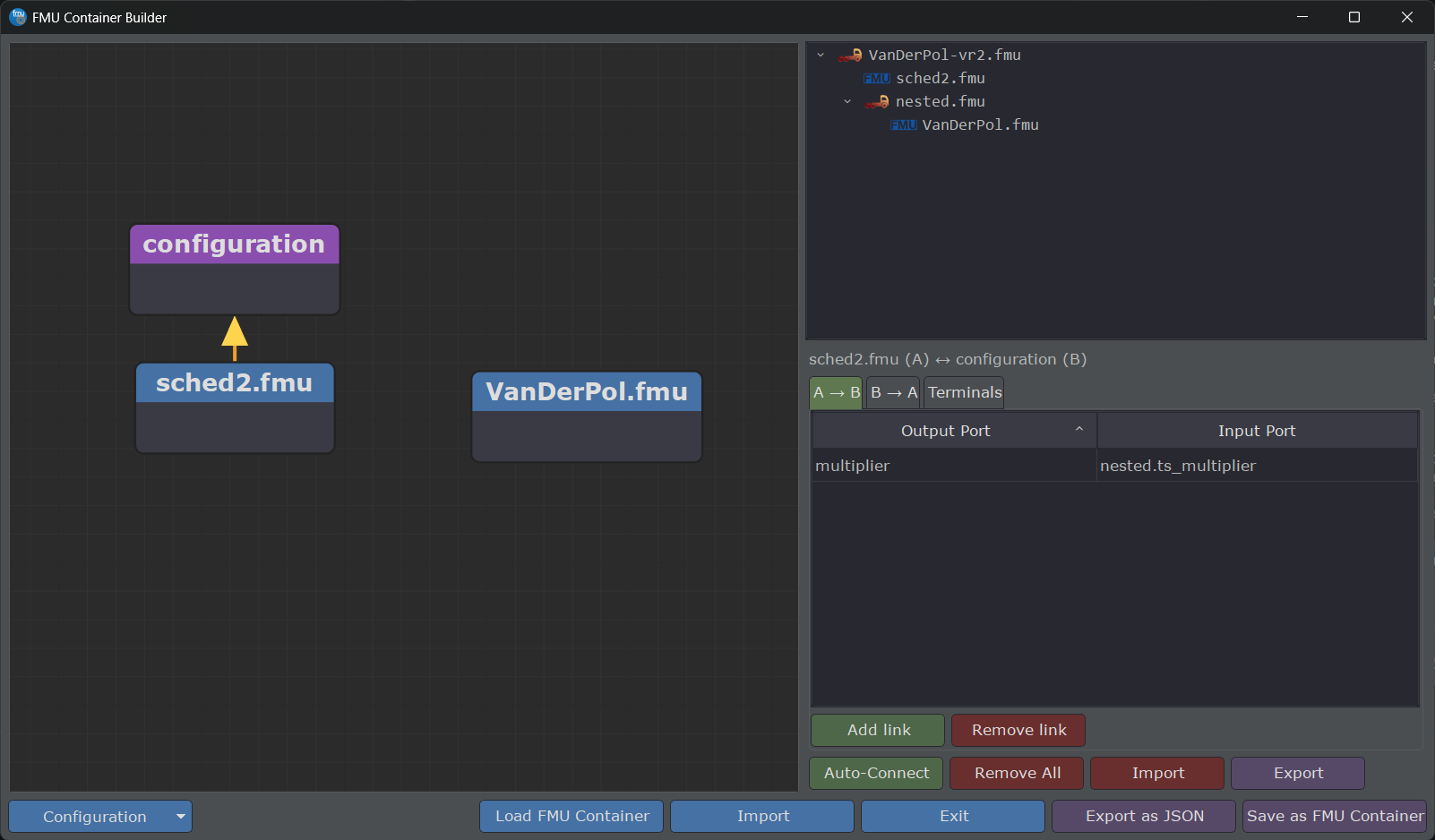Click the sched2.fmu FMU icon in tree

[877, 79]
